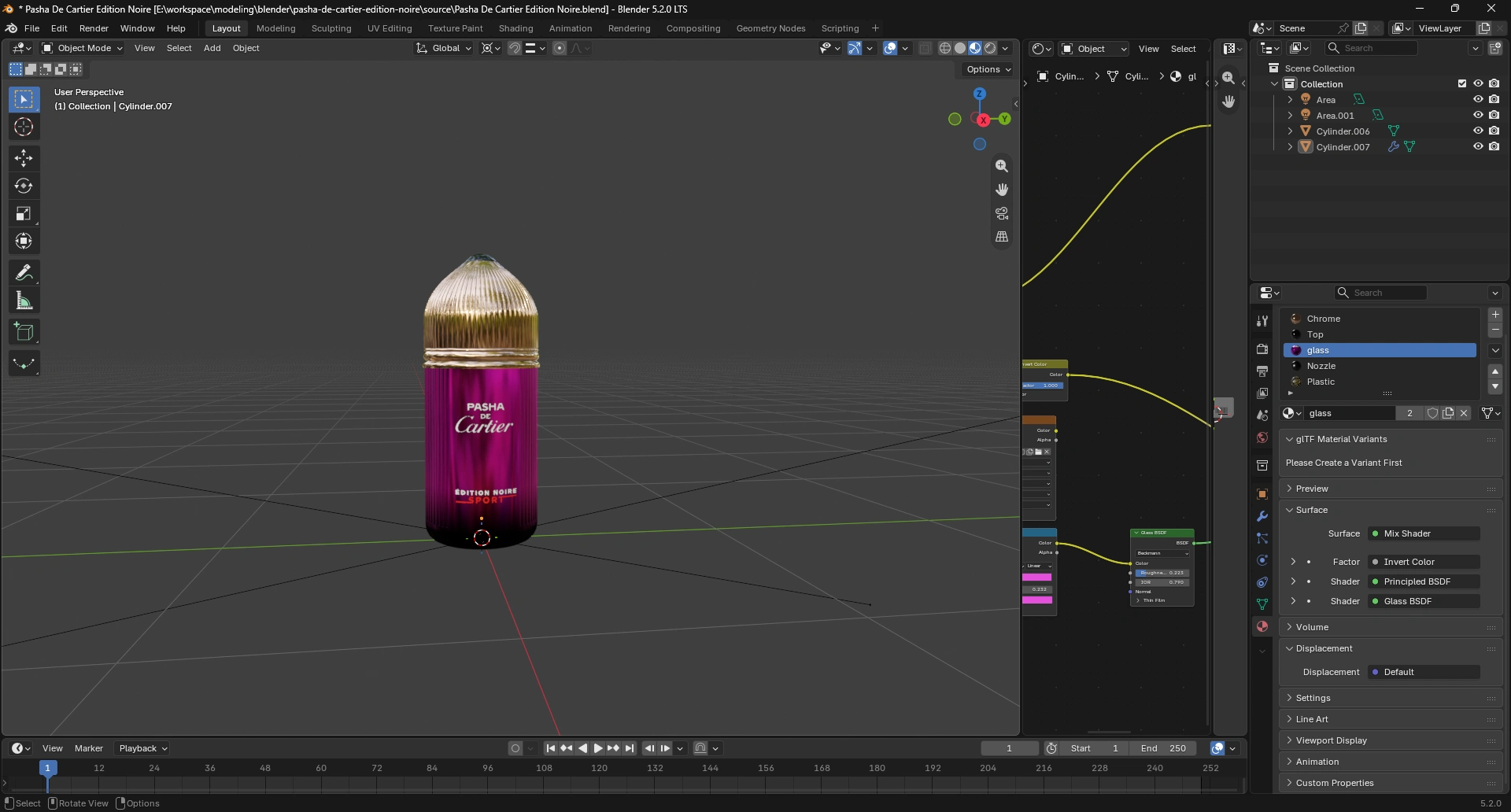
Task: Select the Select Box tool
Action: coord(24,99)
